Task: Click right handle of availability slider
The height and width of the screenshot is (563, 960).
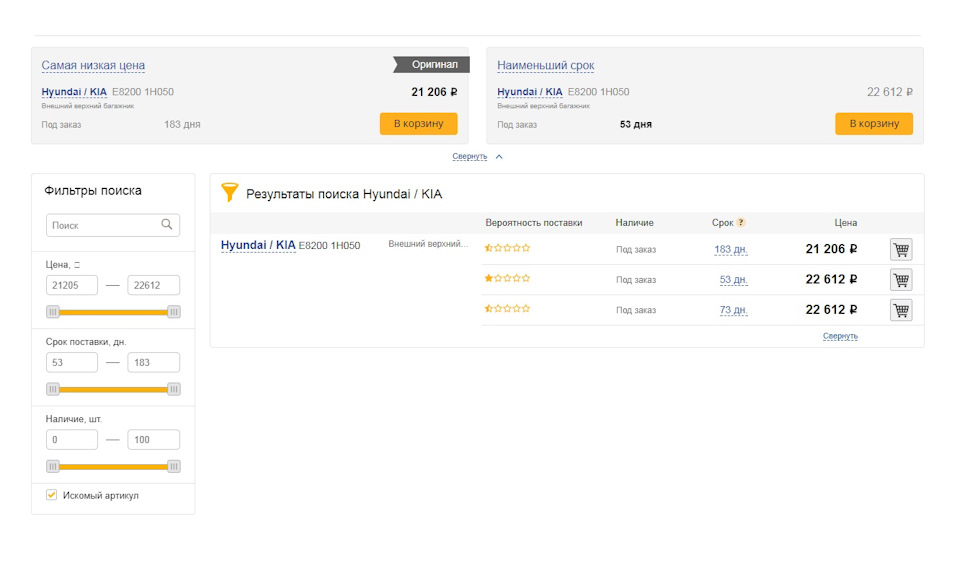Action: [174, 466]
